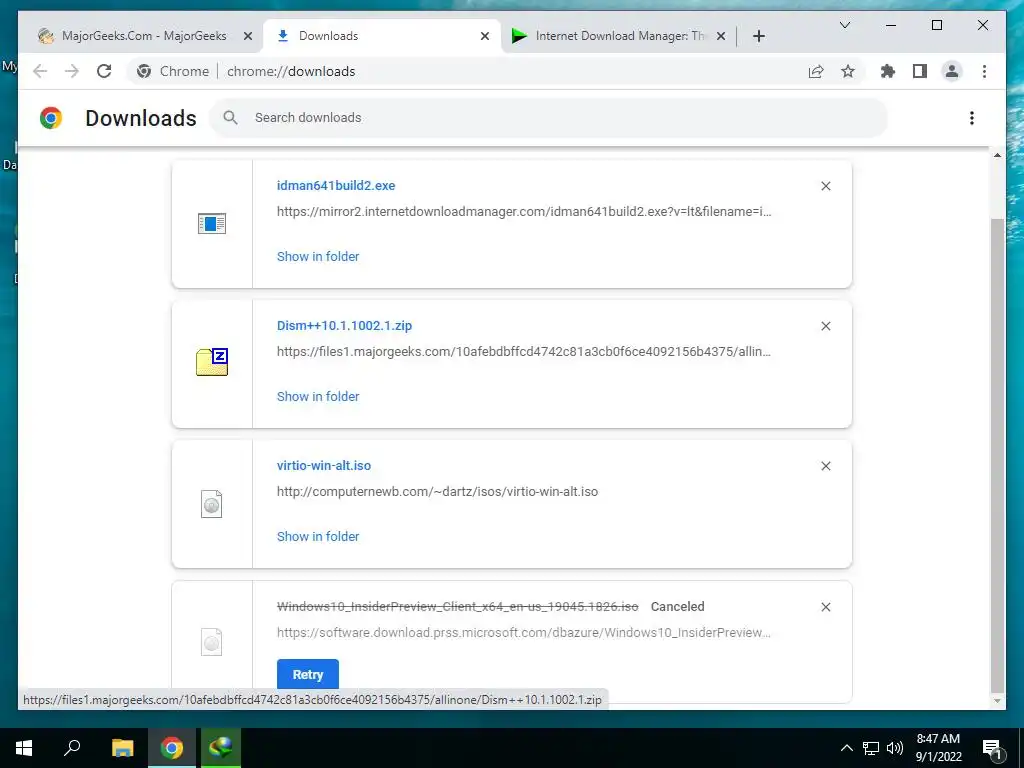Open the tab search chevron

pyautogui.click(x=844, y=25)
